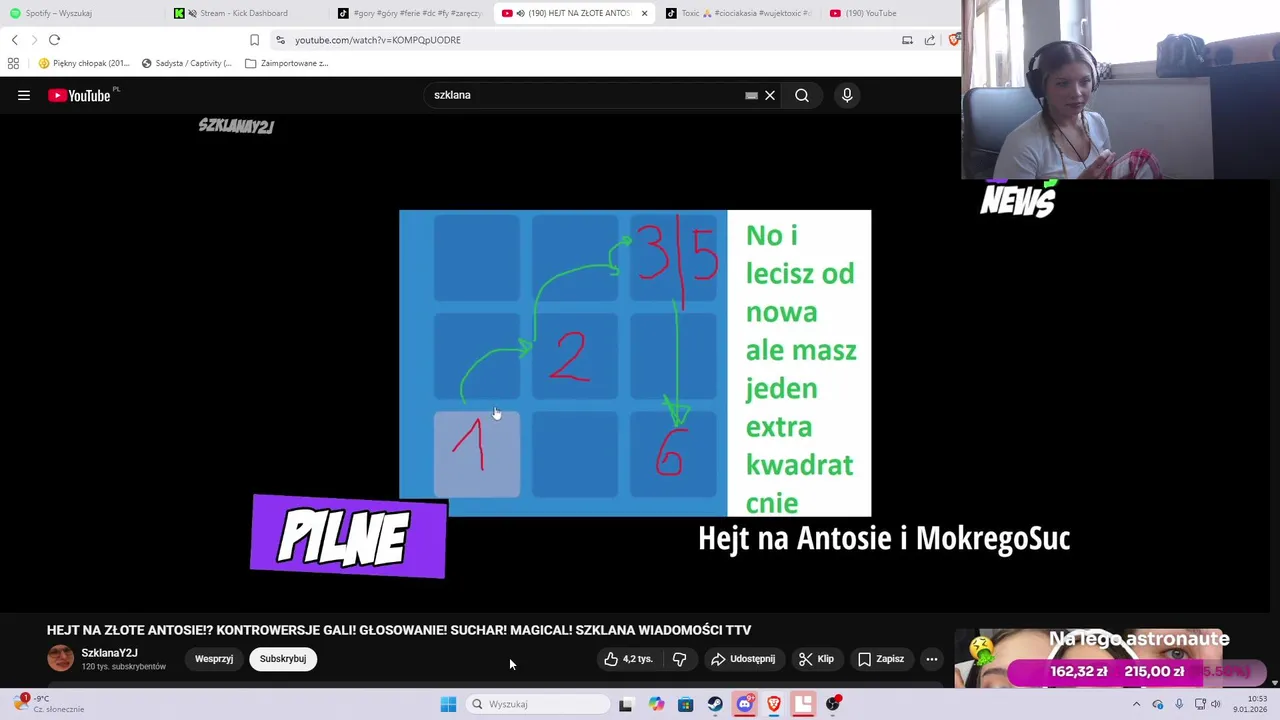Click the Wesprzyj button
This screenshot has width=1280, height=720.
pos(214,659)
